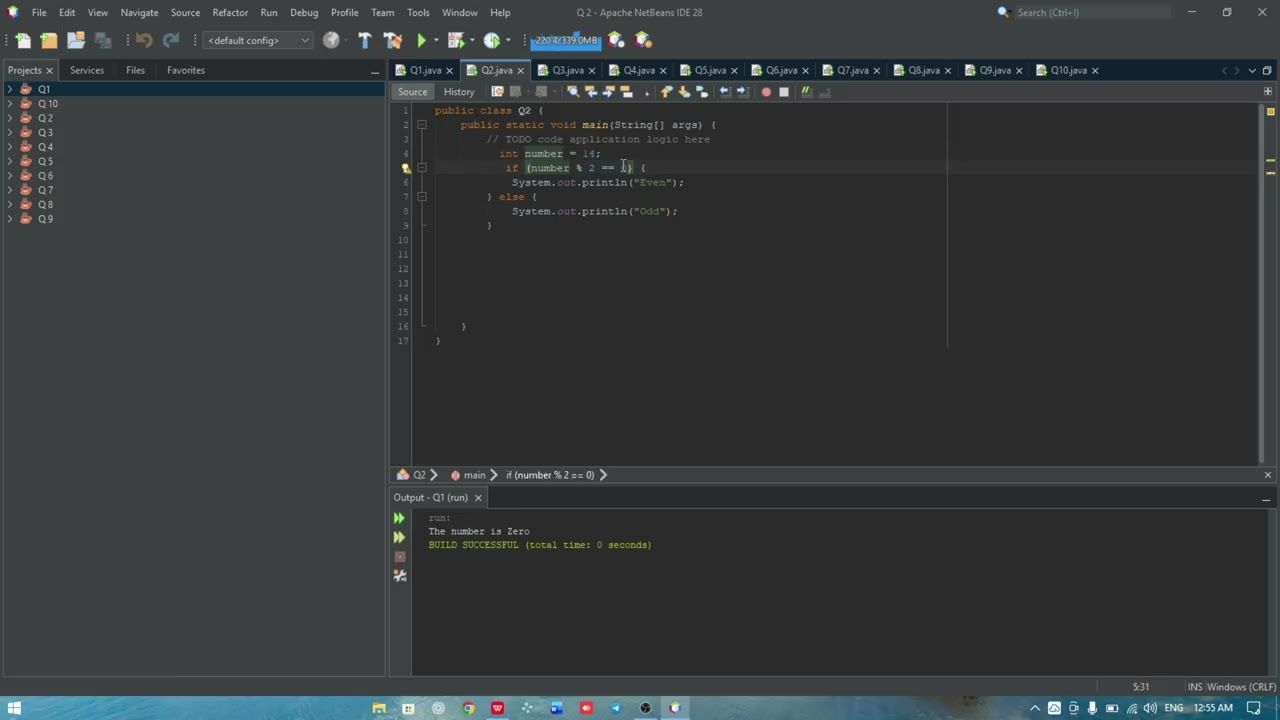The image size is (1280, 720).
Task: Switch to the Services tab
Action: 86,70
